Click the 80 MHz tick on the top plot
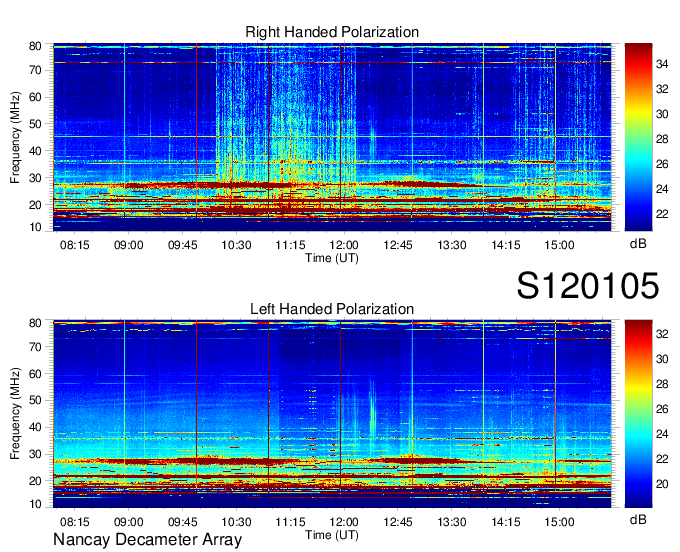680x552 pixels. coord(36,46)
